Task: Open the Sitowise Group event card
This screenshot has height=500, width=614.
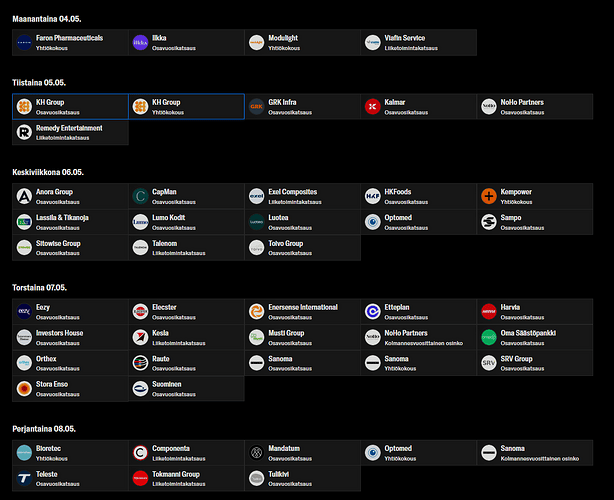Action: pyautogui.click(x=70, y=248)
